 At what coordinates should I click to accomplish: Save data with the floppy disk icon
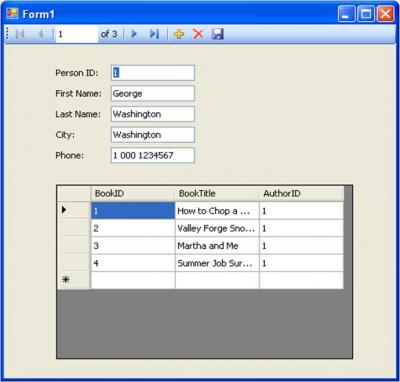pyautogui.click(x=217, y=34)
